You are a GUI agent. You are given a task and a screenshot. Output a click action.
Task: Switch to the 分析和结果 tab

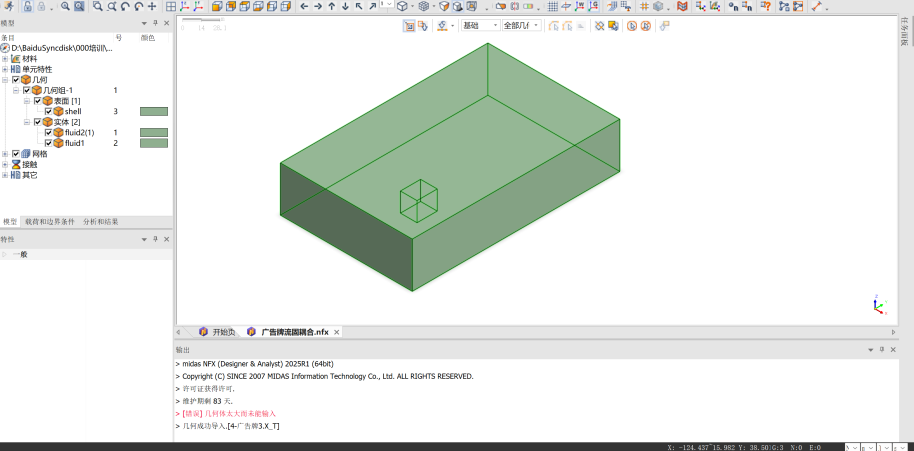point(100,221)
